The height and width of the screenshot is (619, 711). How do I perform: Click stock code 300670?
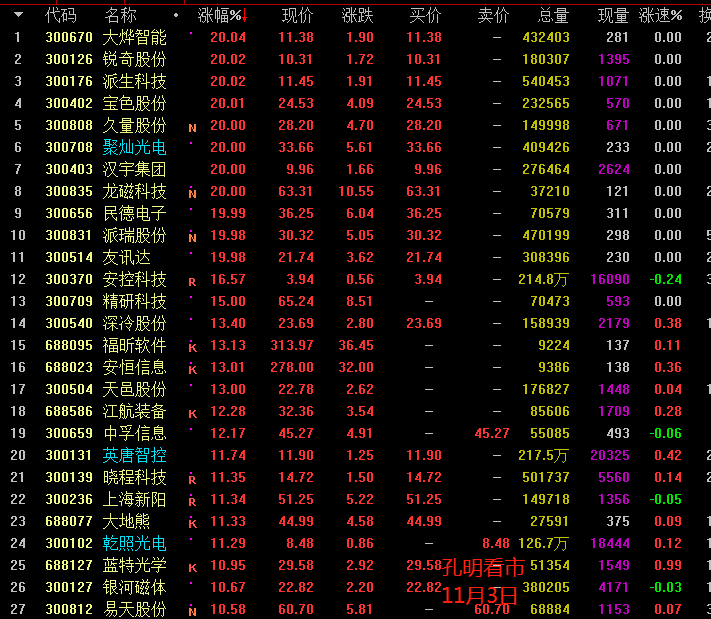(69, 37)
